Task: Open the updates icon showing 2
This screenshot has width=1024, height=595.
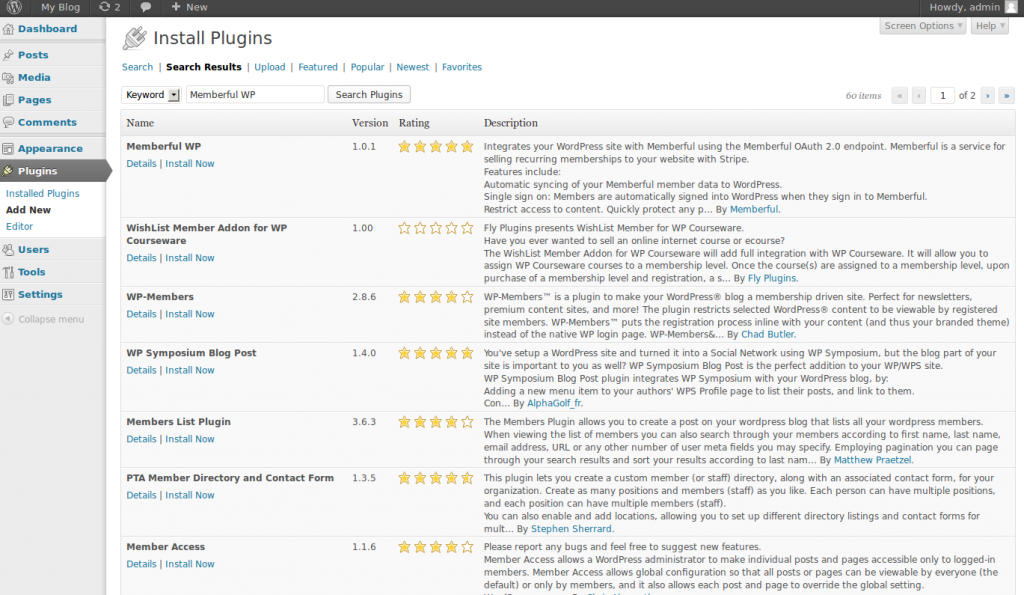Action: (x=110, y=7)
